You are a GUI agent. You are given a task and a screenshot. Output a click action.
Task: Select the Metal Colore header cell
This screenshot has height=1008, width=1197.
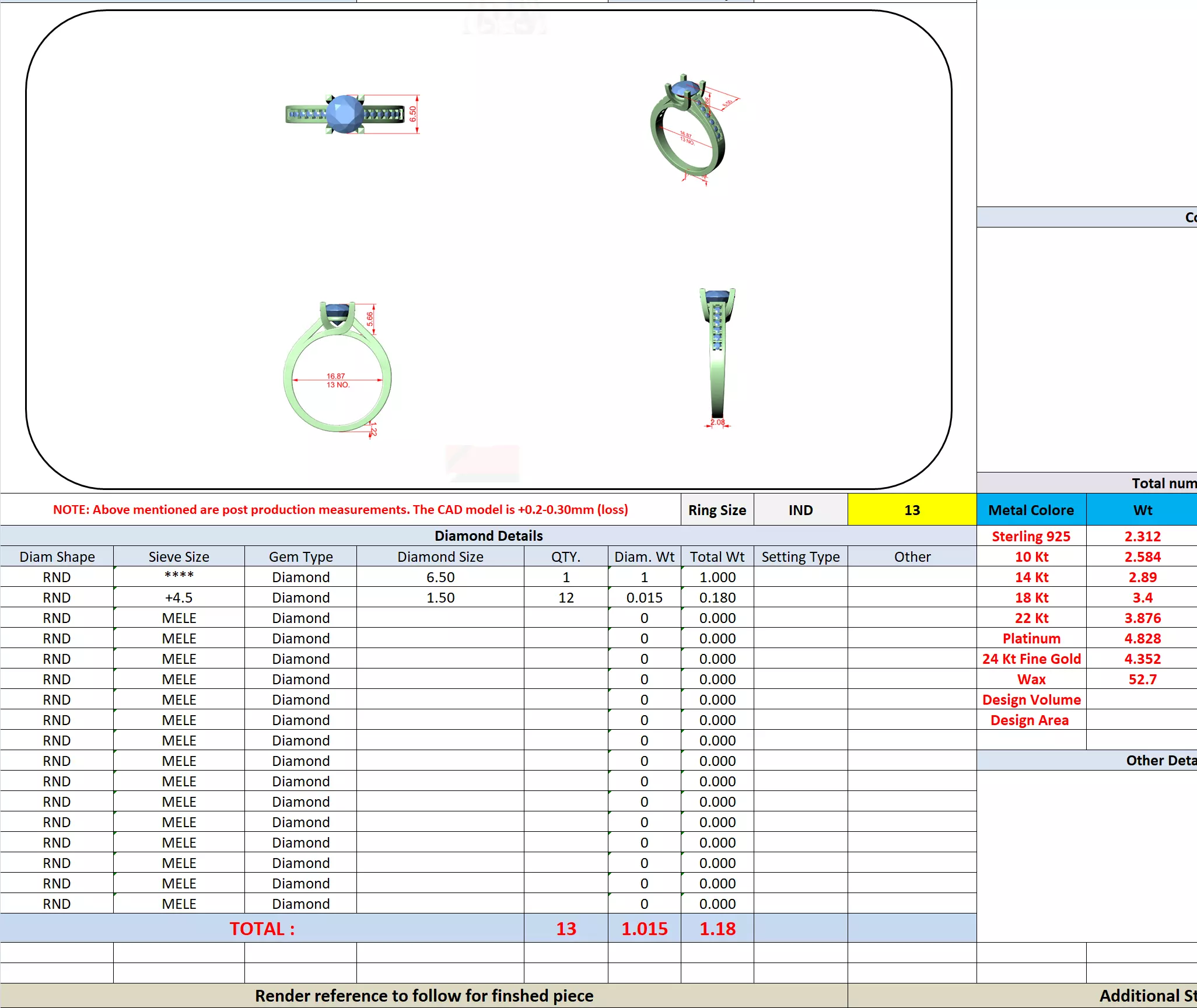coord(1031,510)
